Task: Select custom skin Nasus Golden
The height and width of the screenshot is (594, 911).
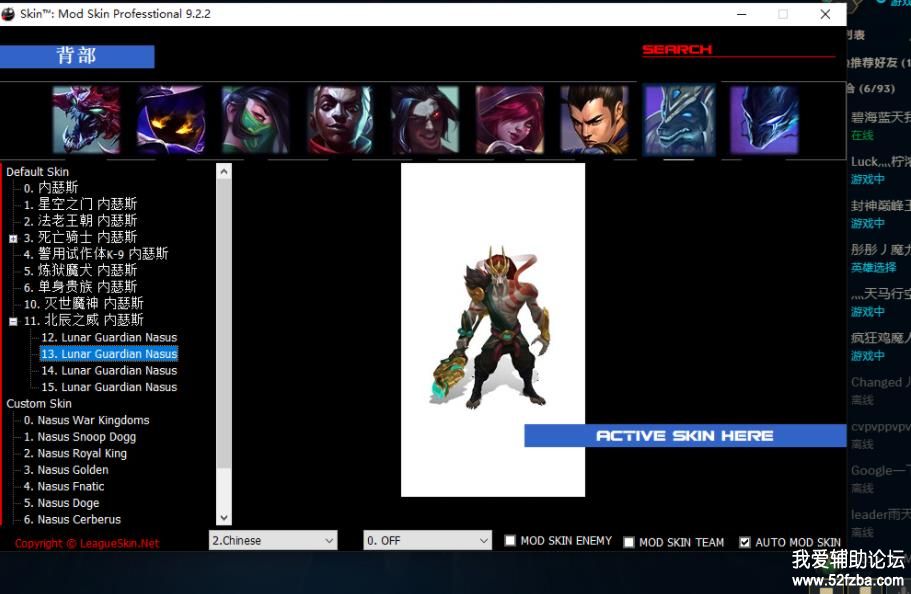Action: point(66,470)
